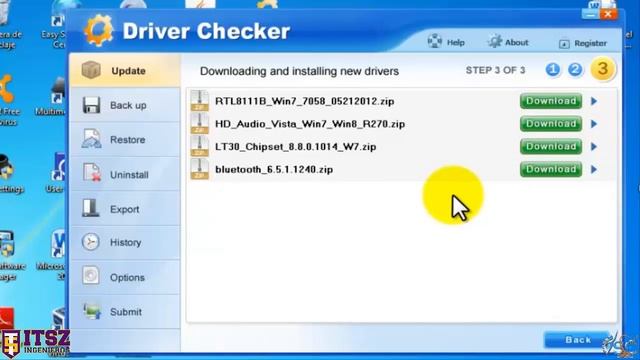Image resolution: width=640 pixels, height=360 pixels.
Task: Open the Export section
Action: [124, 209]
